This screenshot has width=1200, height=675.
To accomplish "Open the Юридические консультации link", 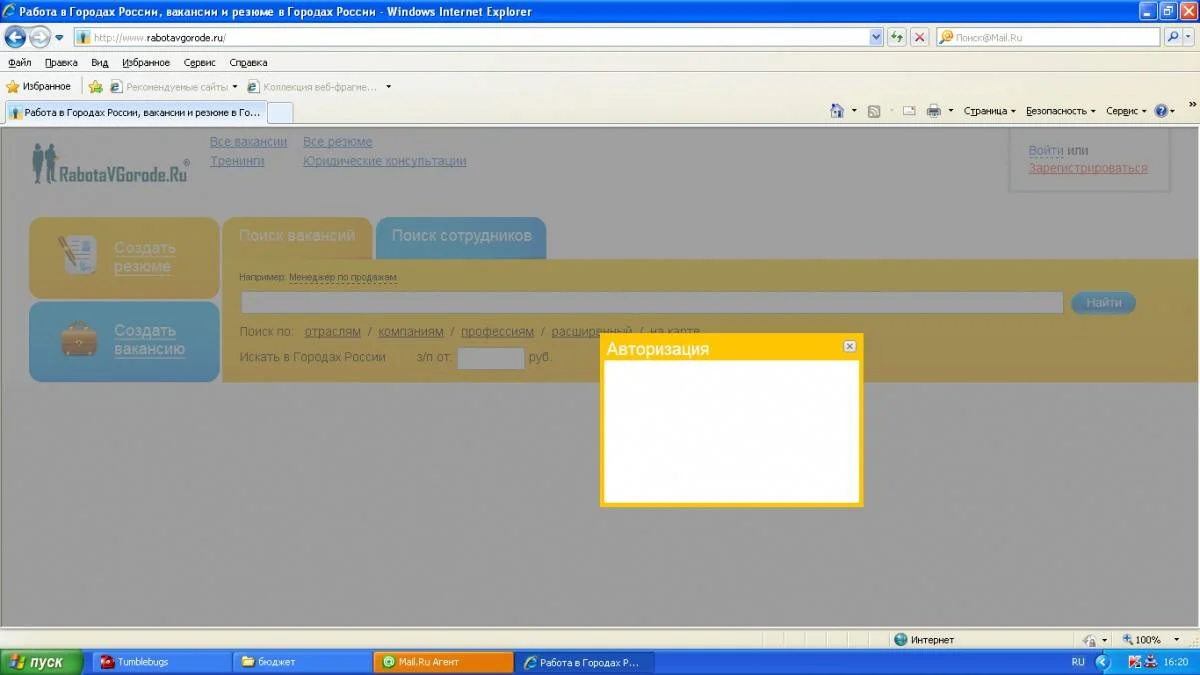I will tap(384, 161).
